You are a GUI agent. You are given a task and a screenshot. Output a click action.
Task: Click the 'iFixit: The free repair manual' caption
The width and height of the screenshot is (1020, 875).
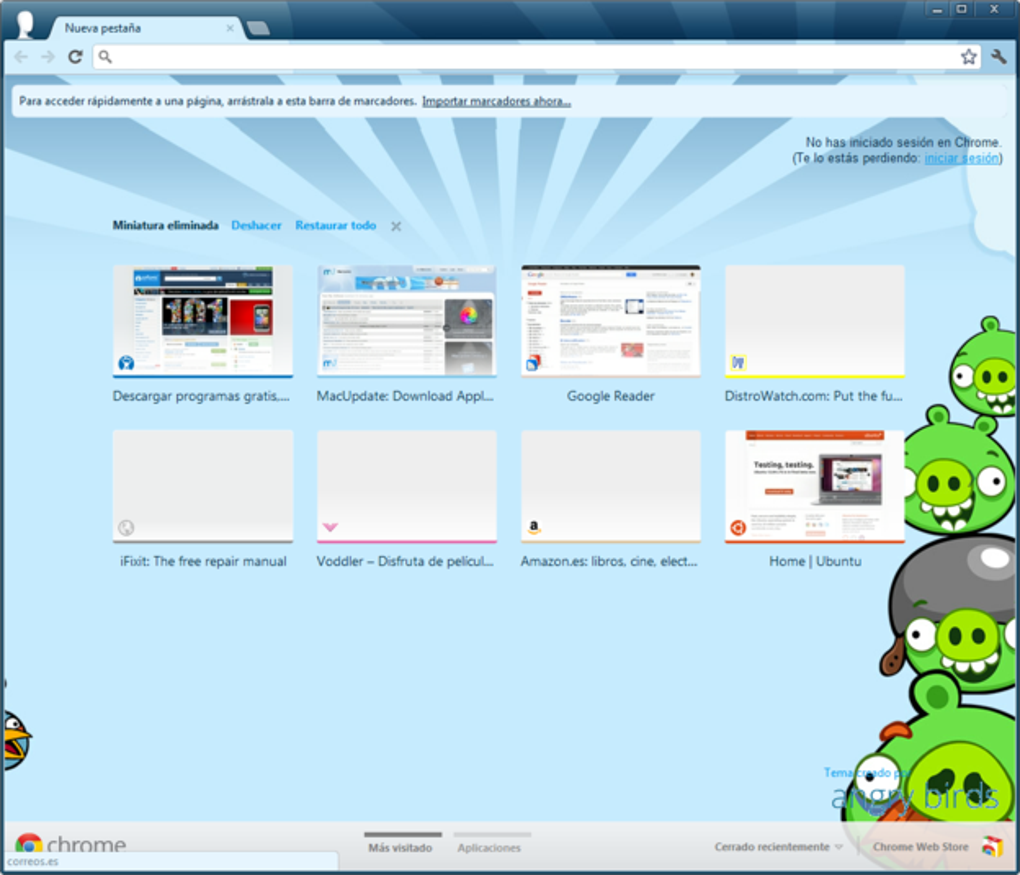(203, 561)
